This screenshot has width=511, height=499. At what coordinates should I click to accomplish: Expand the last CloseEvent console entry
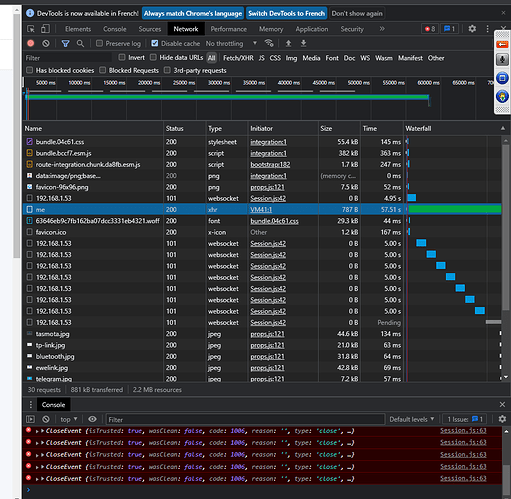37,479
